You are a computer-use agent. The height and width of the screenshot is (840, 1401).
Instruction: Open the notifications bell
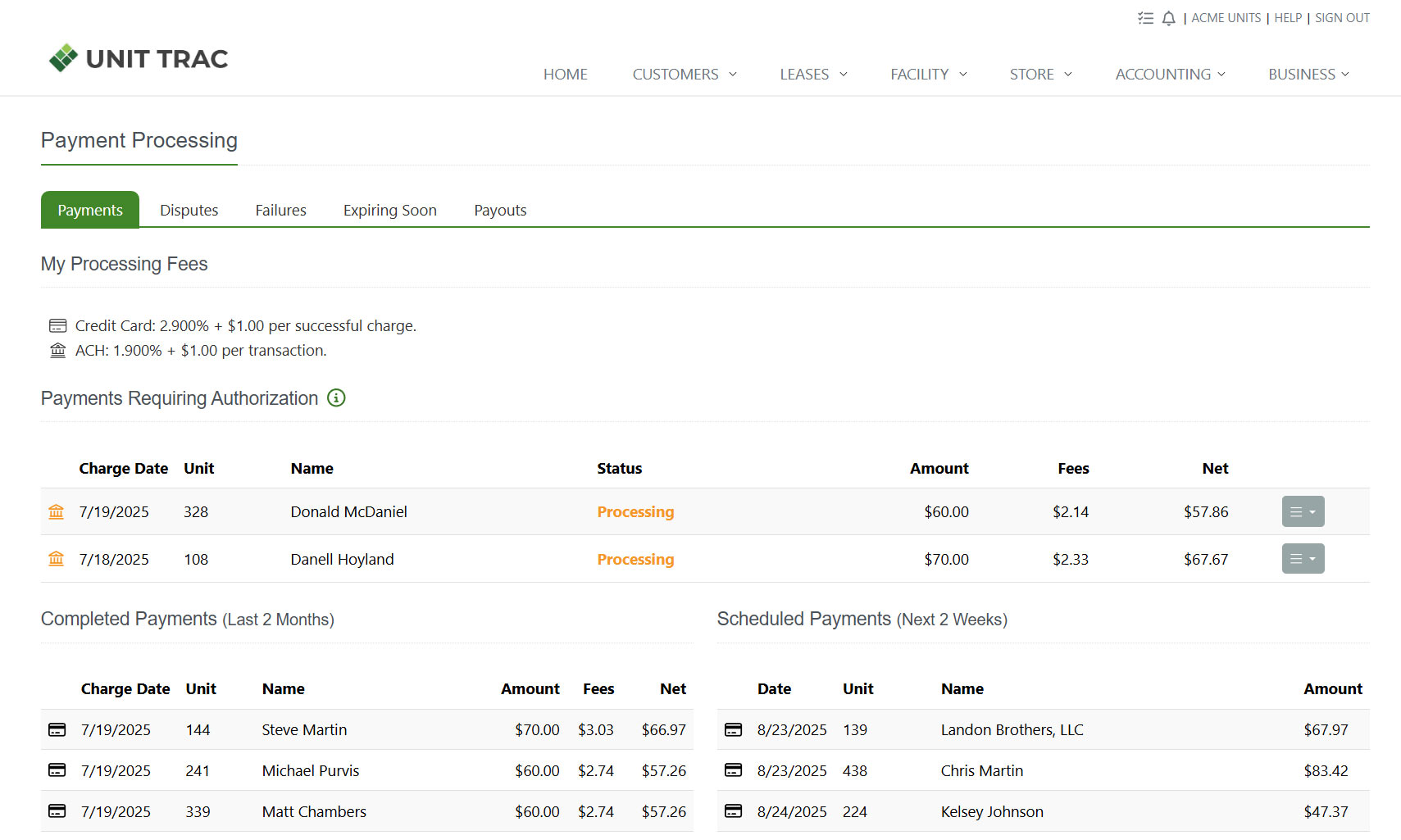[x=1168, y=18]
